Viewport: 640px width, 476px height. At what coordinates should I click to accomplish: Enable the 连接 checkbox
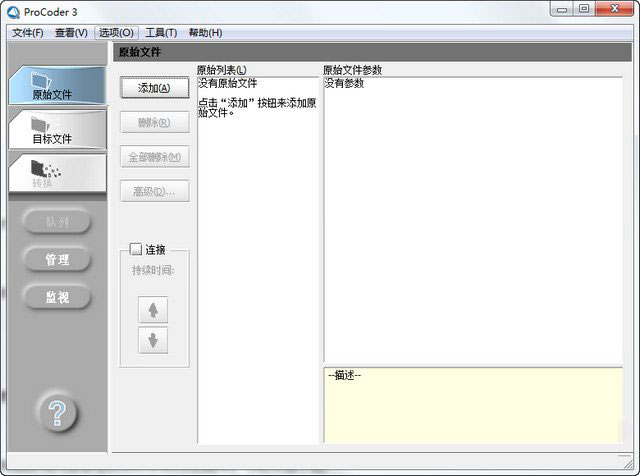click(137, 250)
